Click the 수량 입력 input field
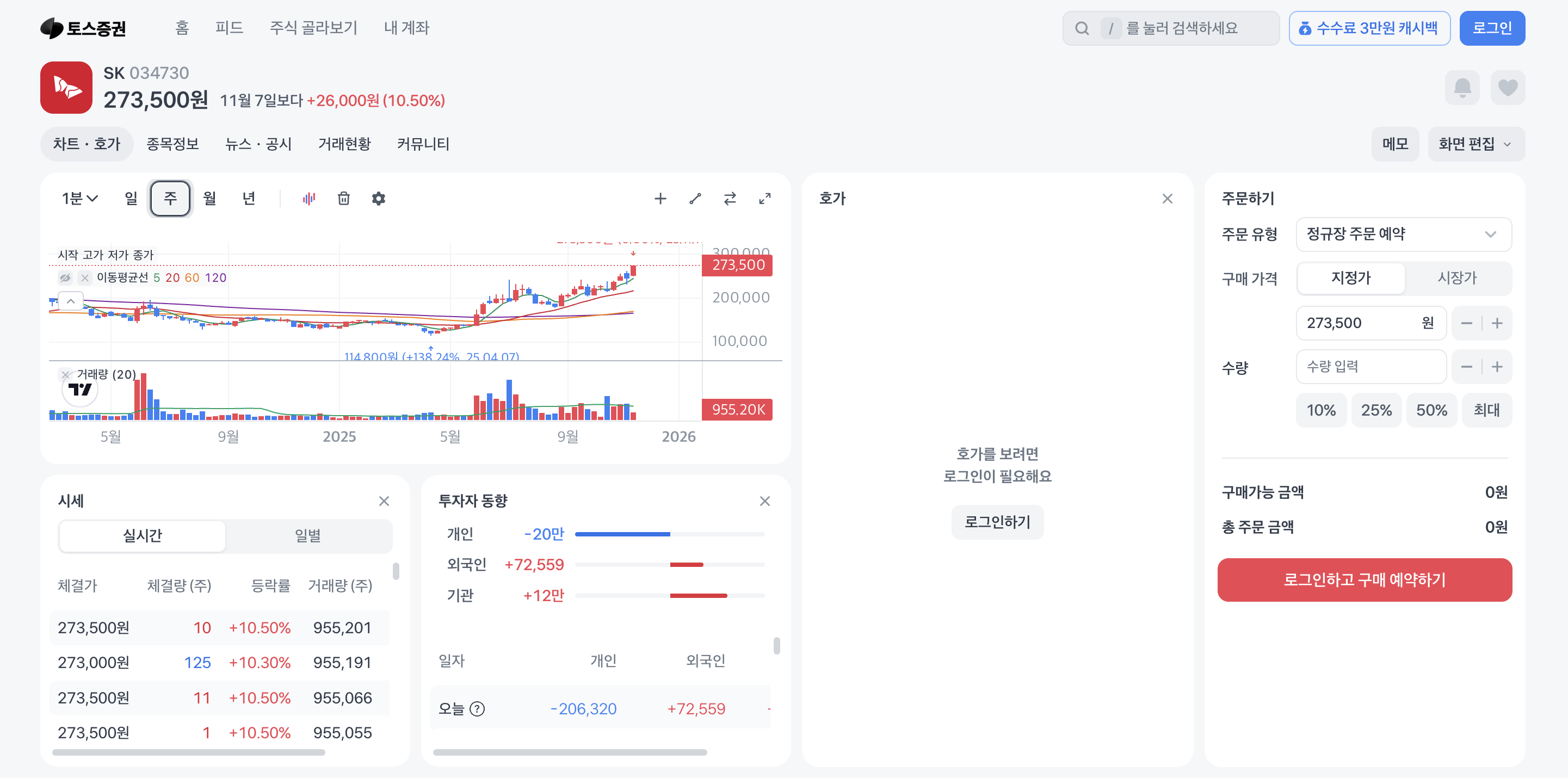The image size is (1568, 778). pyautogui.click(x=1370, y=367)
